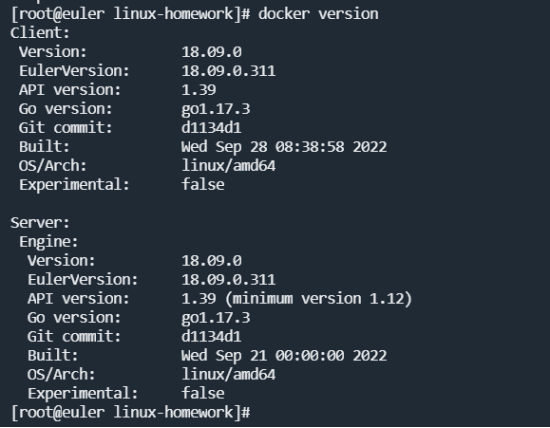This screenshot has height=428, width=550.
Task: Click the Client version value 18.09.0
Action: (x=212, y=52)
